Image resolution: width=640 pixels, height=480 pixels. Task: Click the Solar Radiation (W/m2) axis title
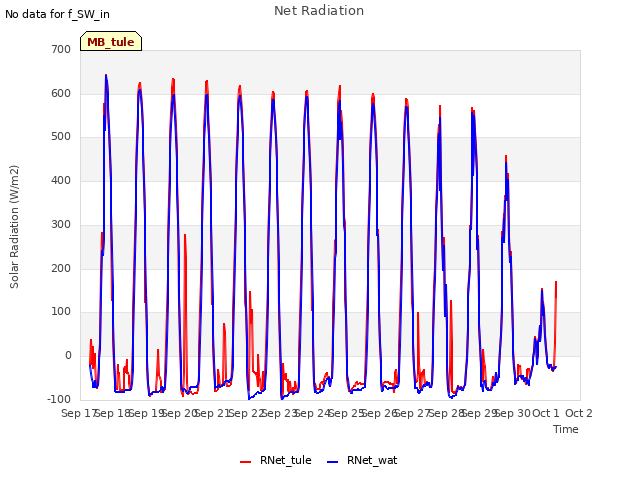click(x=14, y=227)
